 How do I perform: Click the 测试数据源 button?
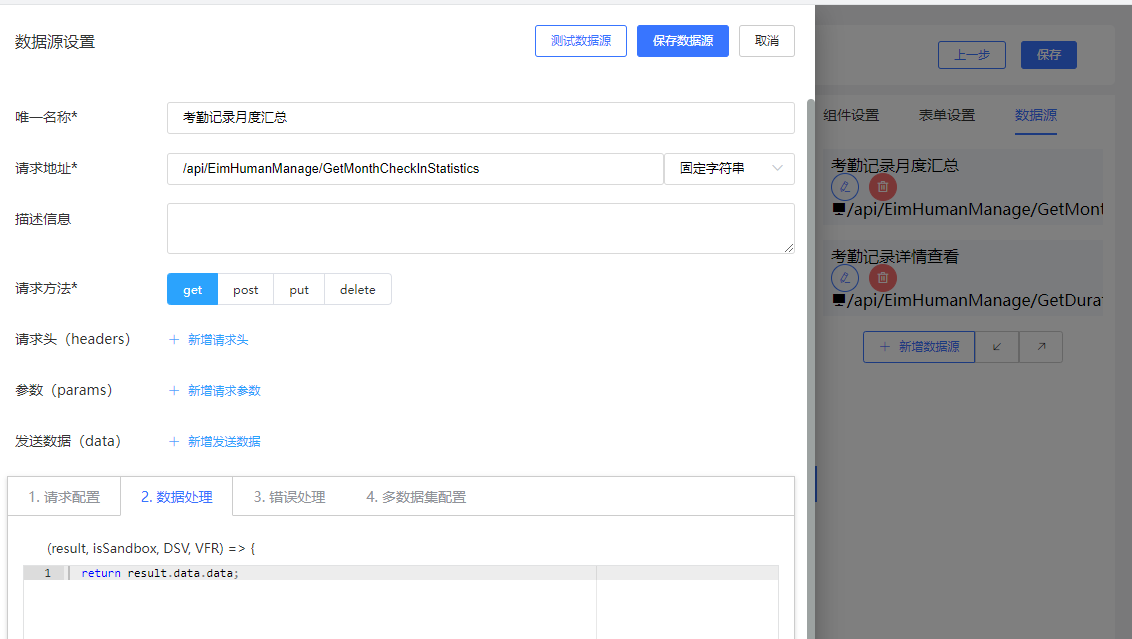tap(581, 41)
